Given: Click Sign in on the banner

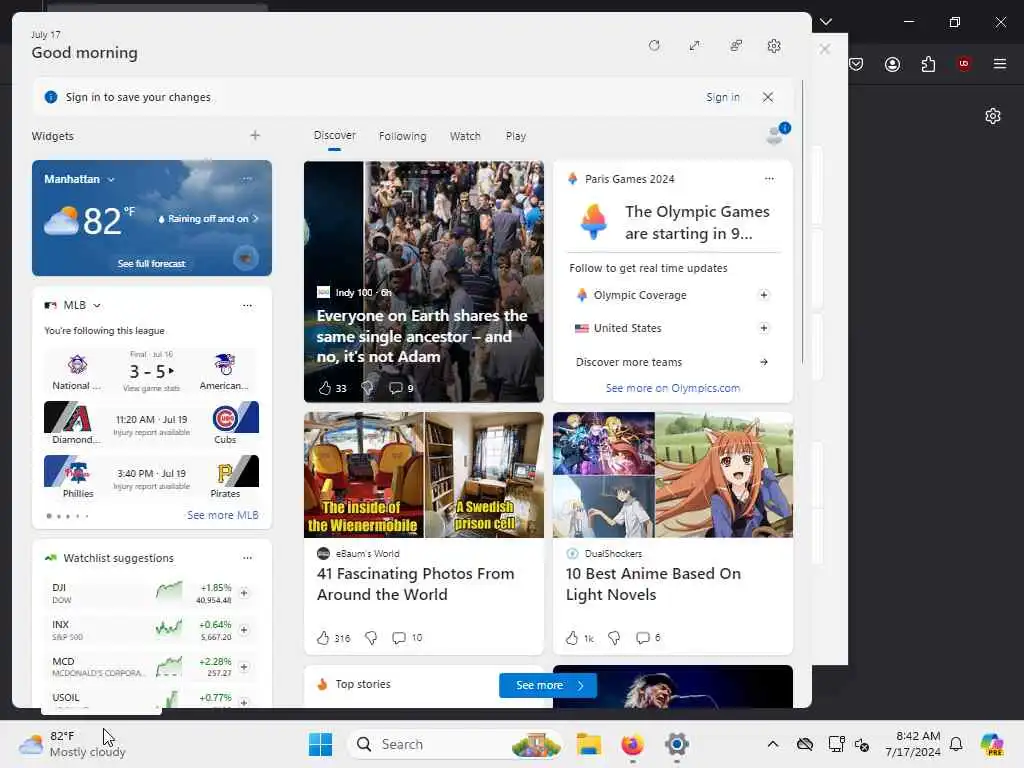Looking at the screenshot, I should point(722,97).
